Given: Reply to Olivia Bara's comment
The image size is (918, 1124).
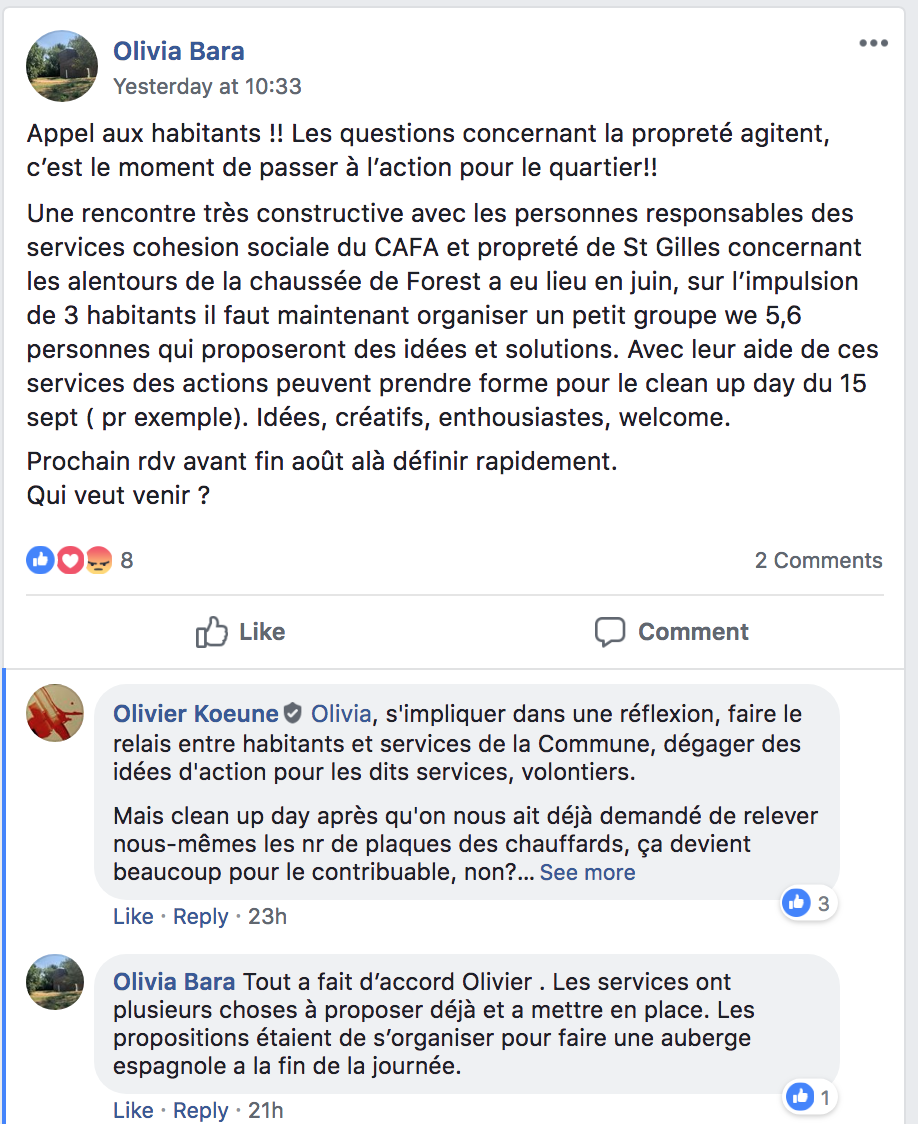Looking at the screenshot, I should [x=201, y=1110].
